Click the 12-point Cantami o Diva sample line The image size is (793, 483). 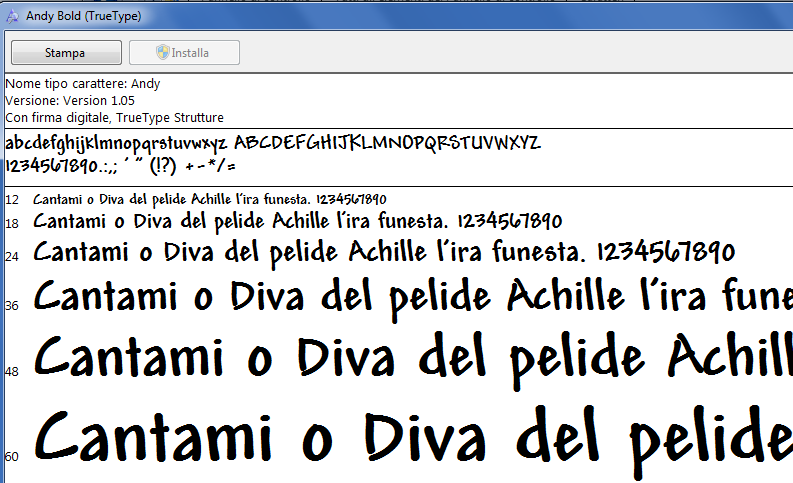click(210, 200)
